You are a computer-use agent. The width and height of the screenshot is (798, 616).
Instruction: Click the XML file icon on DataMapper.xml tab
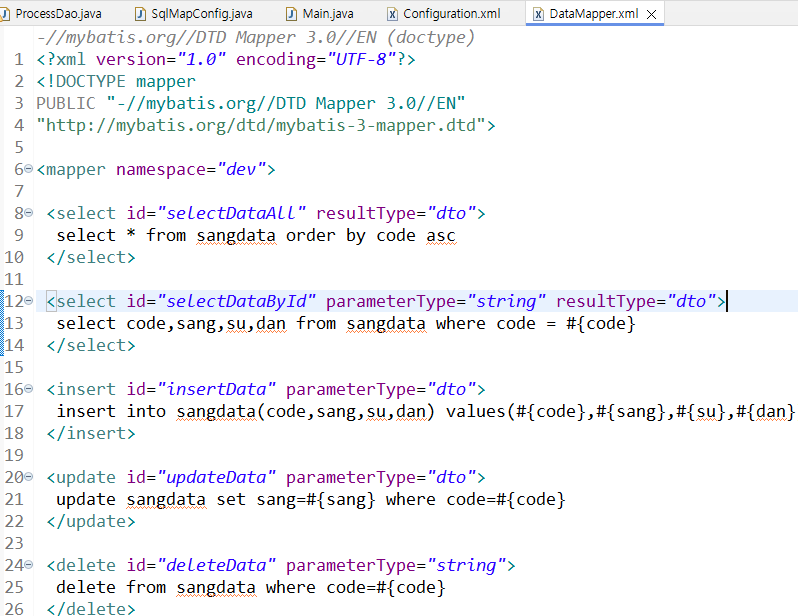[x=538, y=14]
